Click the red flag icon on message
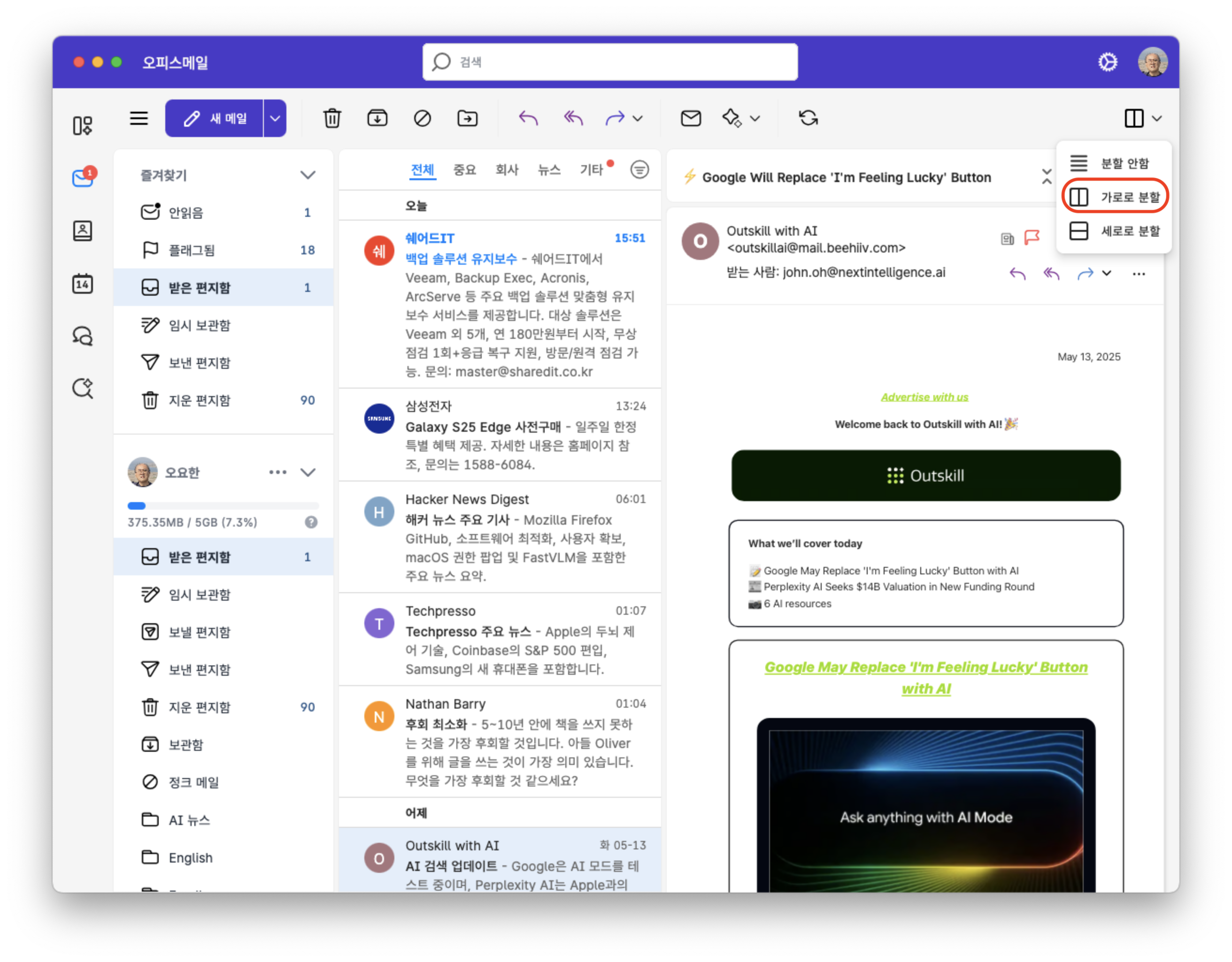Image resolution: width=1232 pixels, height=962 pixels. [x=1032, y=238]
